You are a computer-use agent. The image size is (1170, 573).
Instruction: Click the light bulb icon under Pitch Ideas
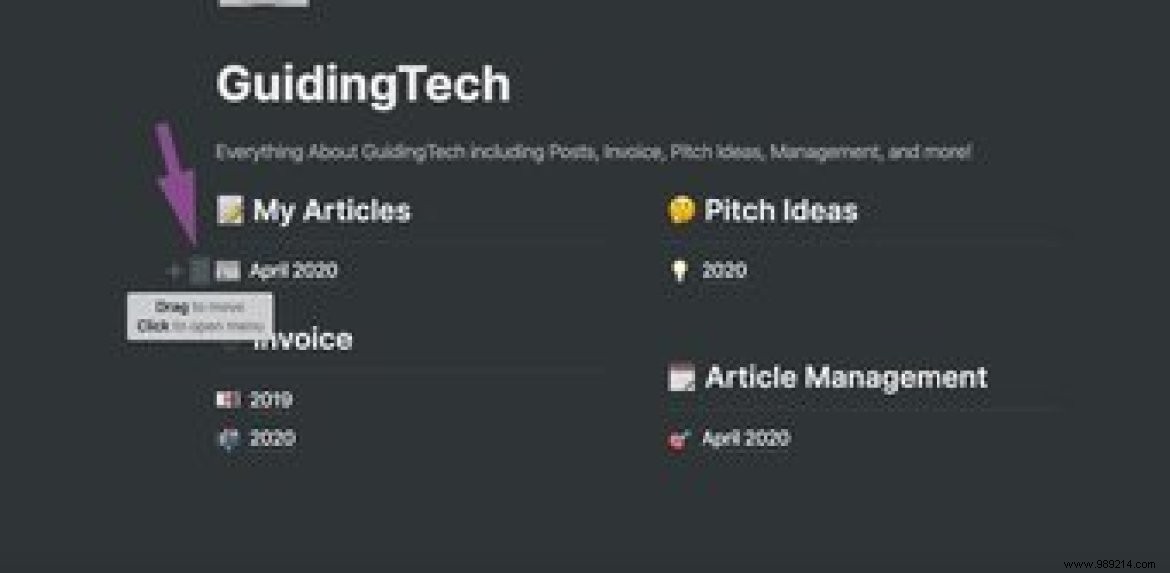(x=679, y=271)
